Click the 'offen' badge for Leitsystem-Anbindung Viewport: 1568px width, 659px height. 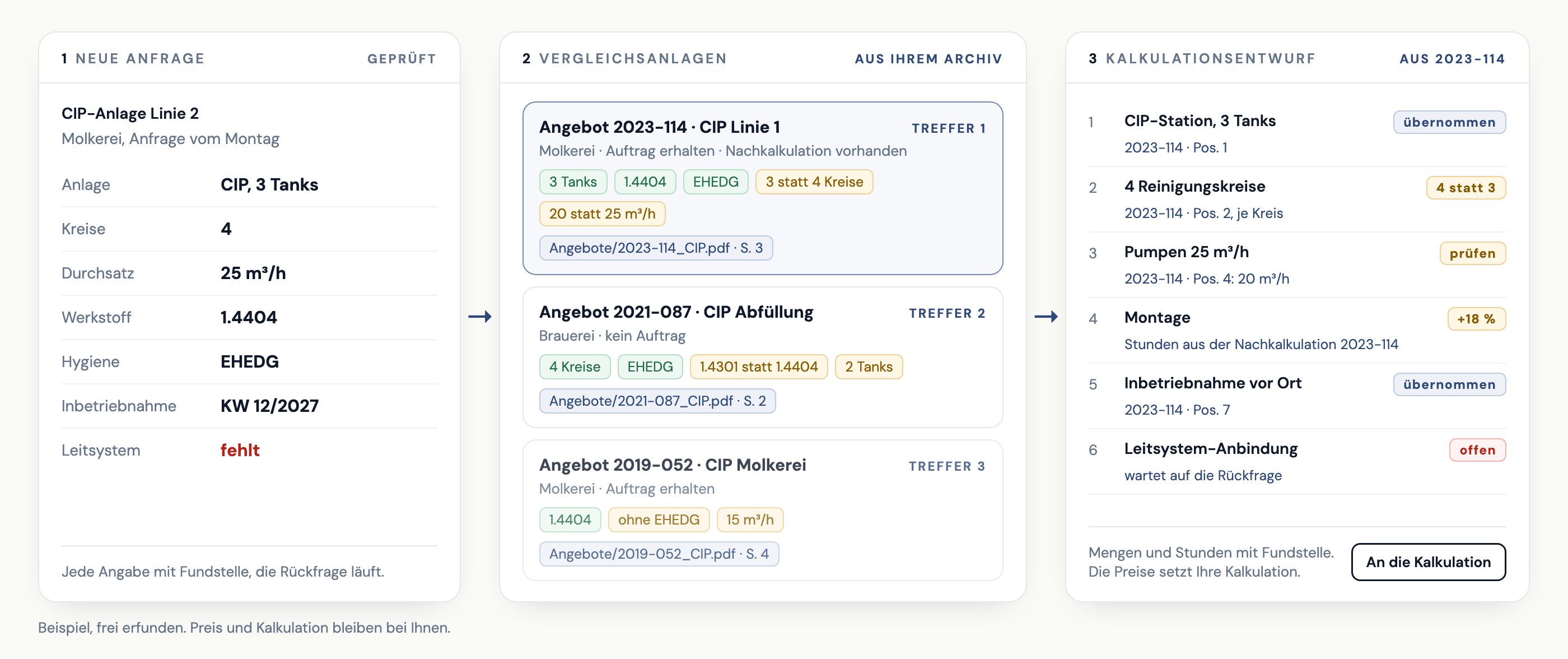click(1477, 450)
